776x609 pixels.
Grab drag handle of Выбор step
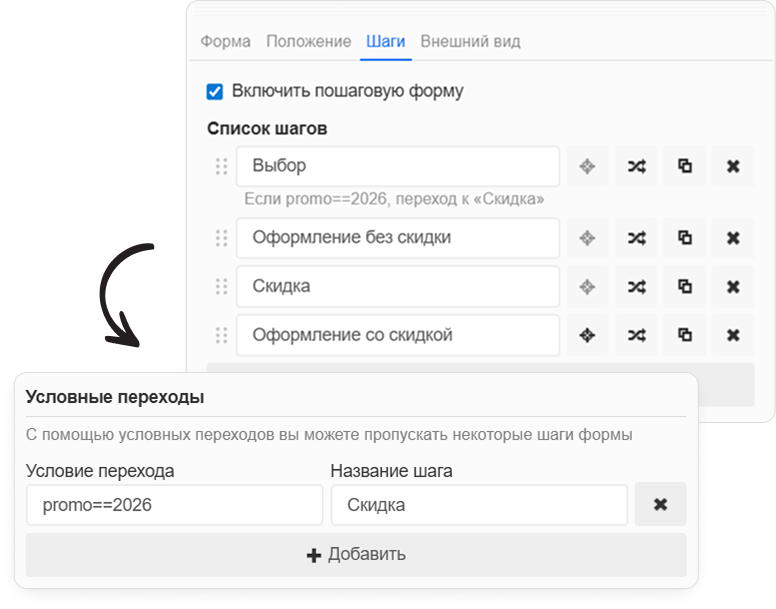222,167
